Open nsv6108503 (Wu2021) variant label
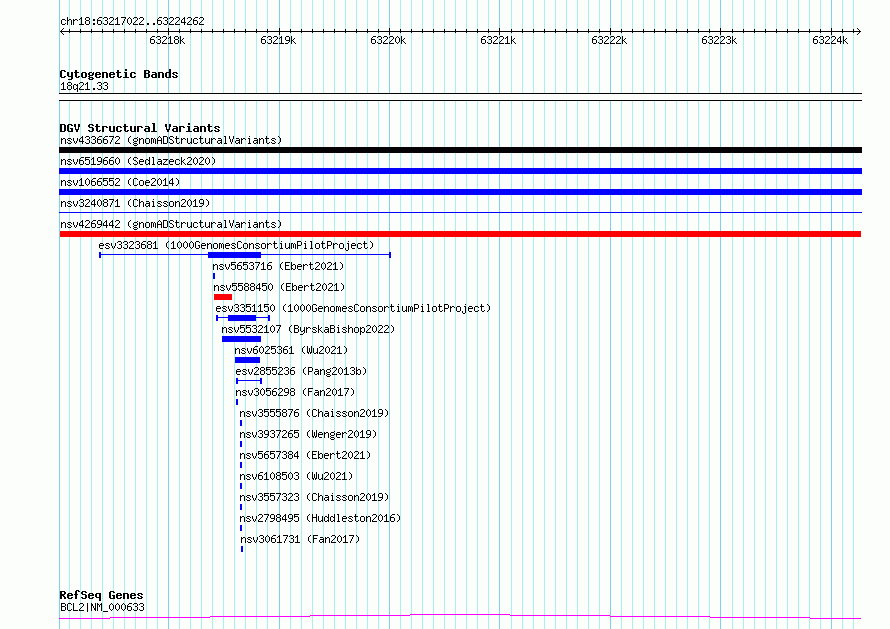 [296, 476]
